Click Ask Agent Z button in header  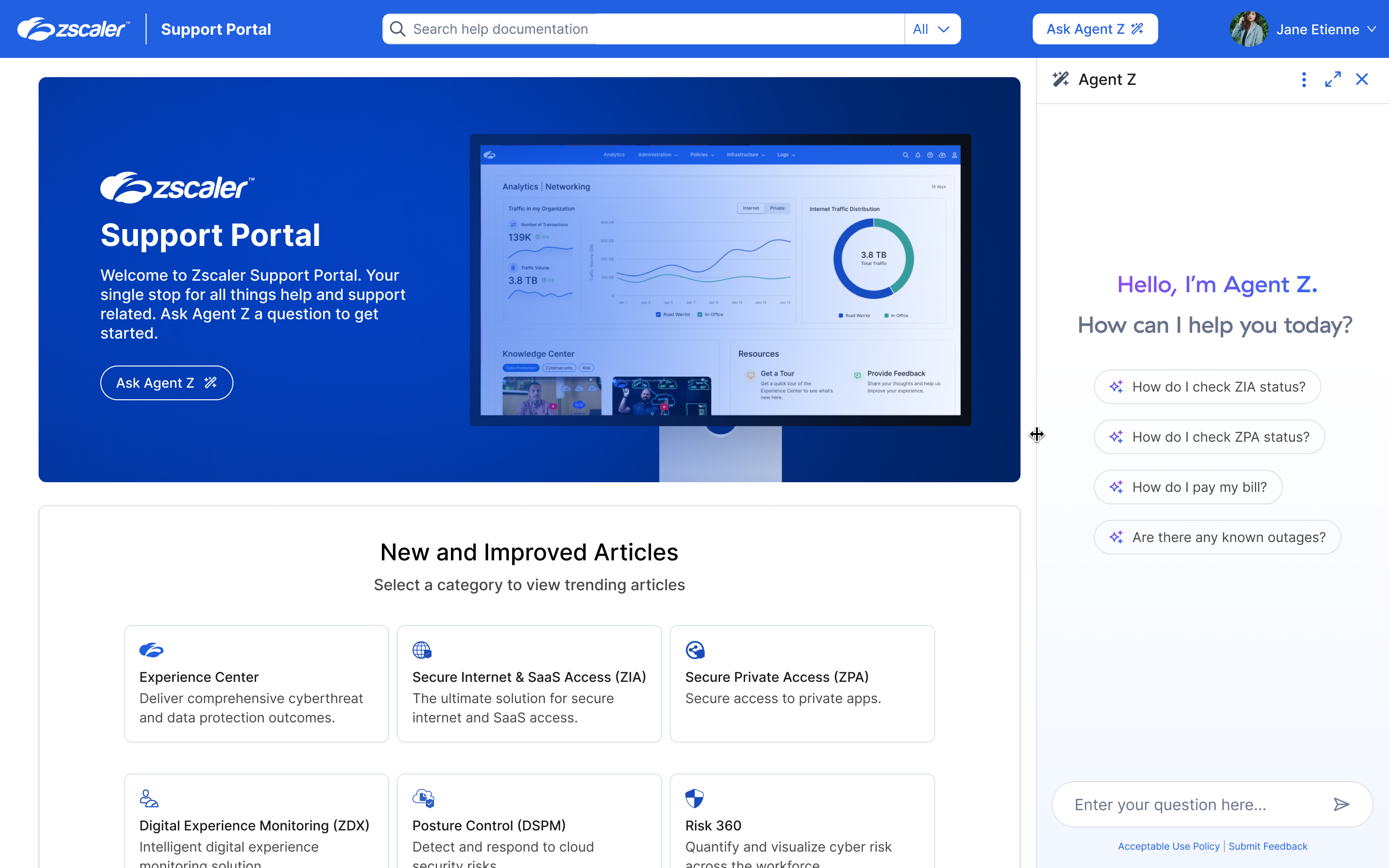tap(1095, 29)
